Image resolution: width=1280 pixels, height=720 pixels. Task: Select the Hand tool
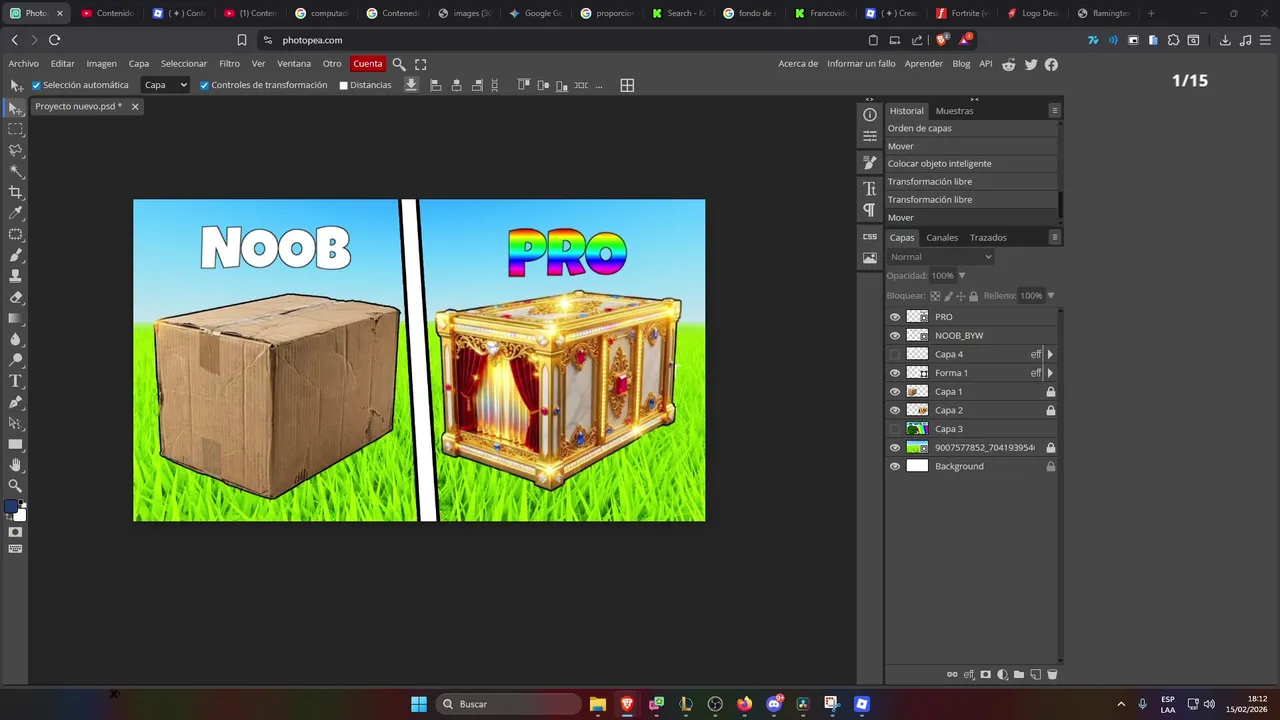[15, 465]
